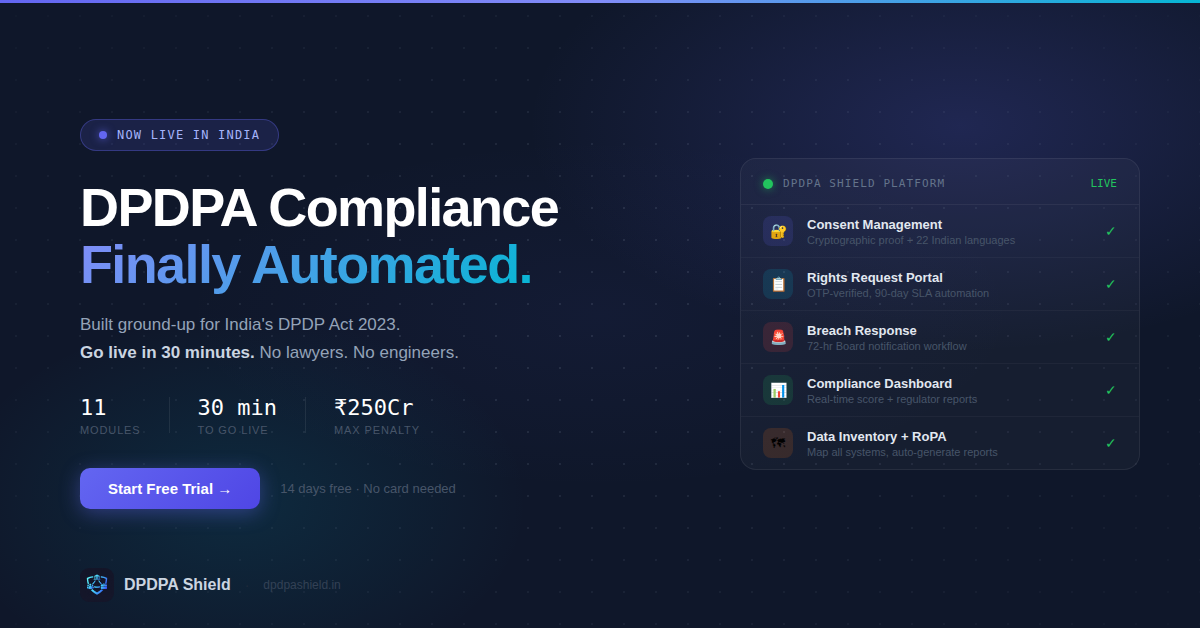Click 'Go live in 30 minutes.' bold text
1200x628 pixels.
pos(167,353)
